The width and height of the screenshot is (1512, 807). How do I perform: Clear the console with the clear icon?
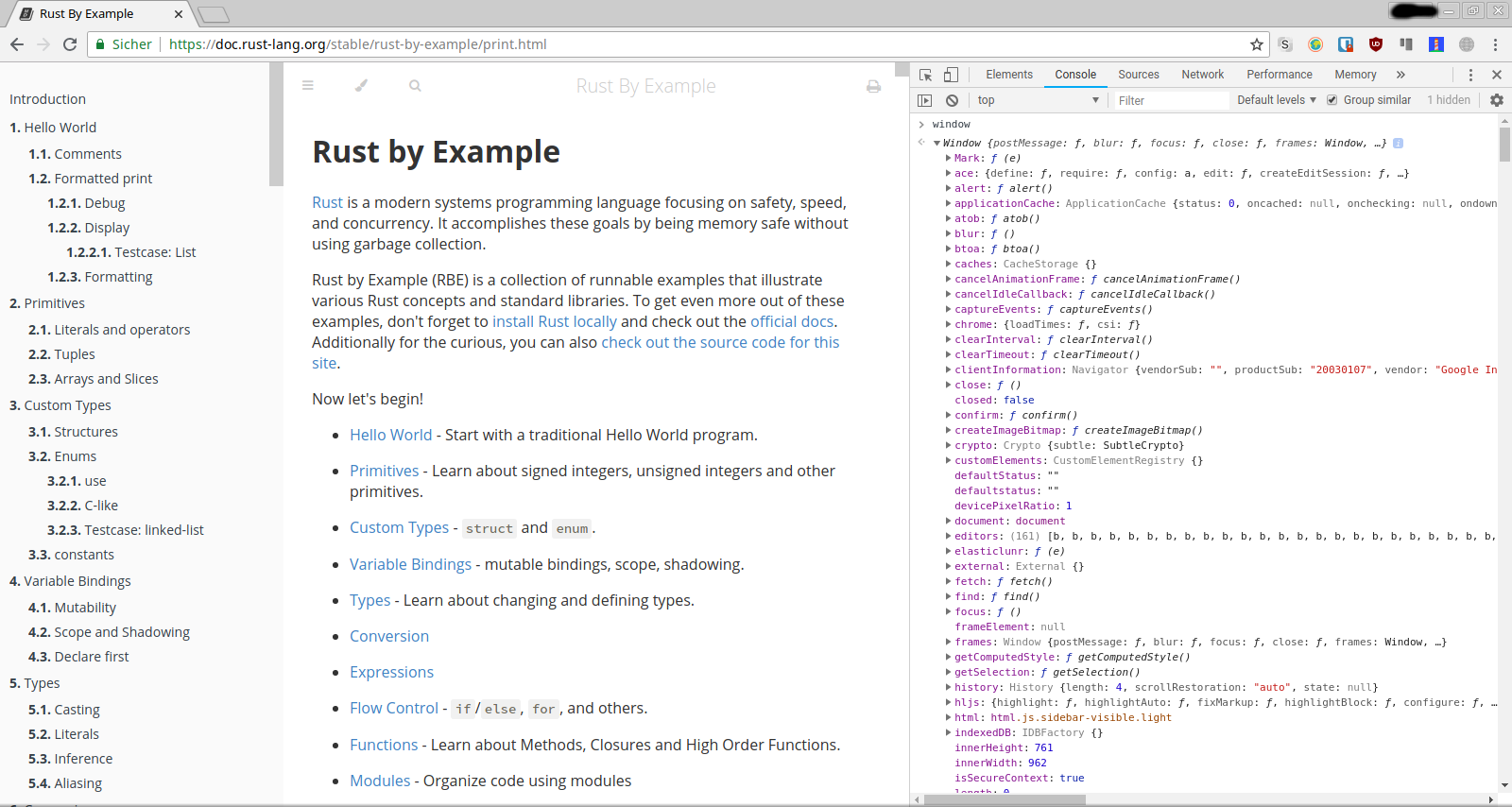[x=952, y=100]
